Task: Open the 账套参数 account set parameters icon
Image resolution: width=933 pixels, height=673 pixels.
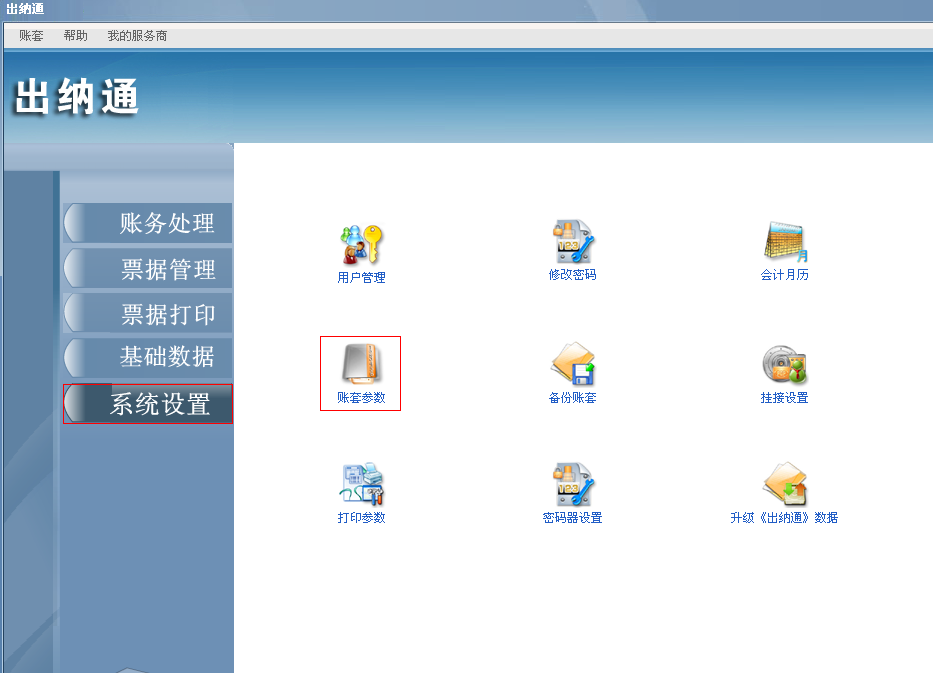Action: coord(361,364)
